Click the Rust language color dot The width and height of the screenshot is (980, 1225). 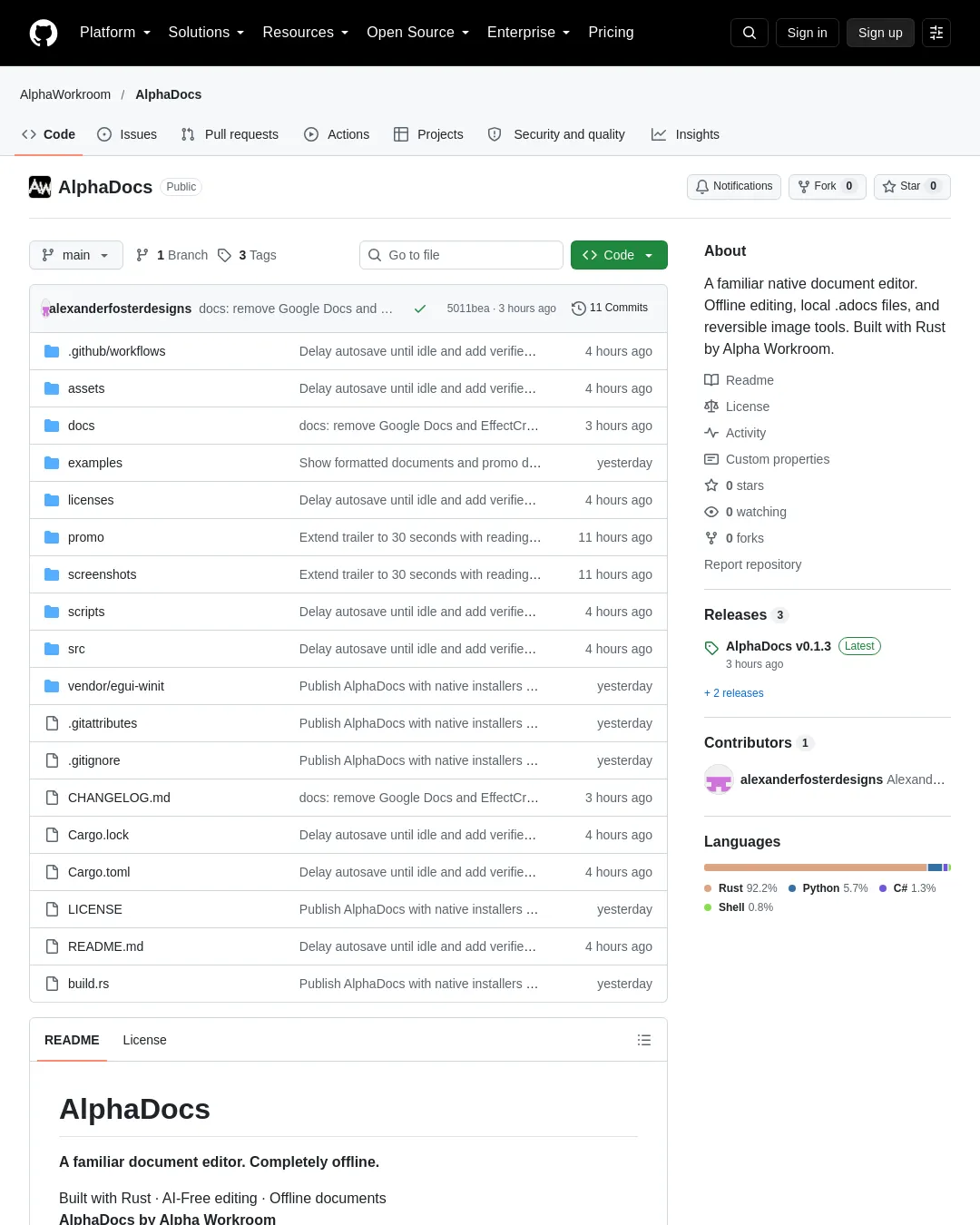pyautogui.click(x=708, y=888)
